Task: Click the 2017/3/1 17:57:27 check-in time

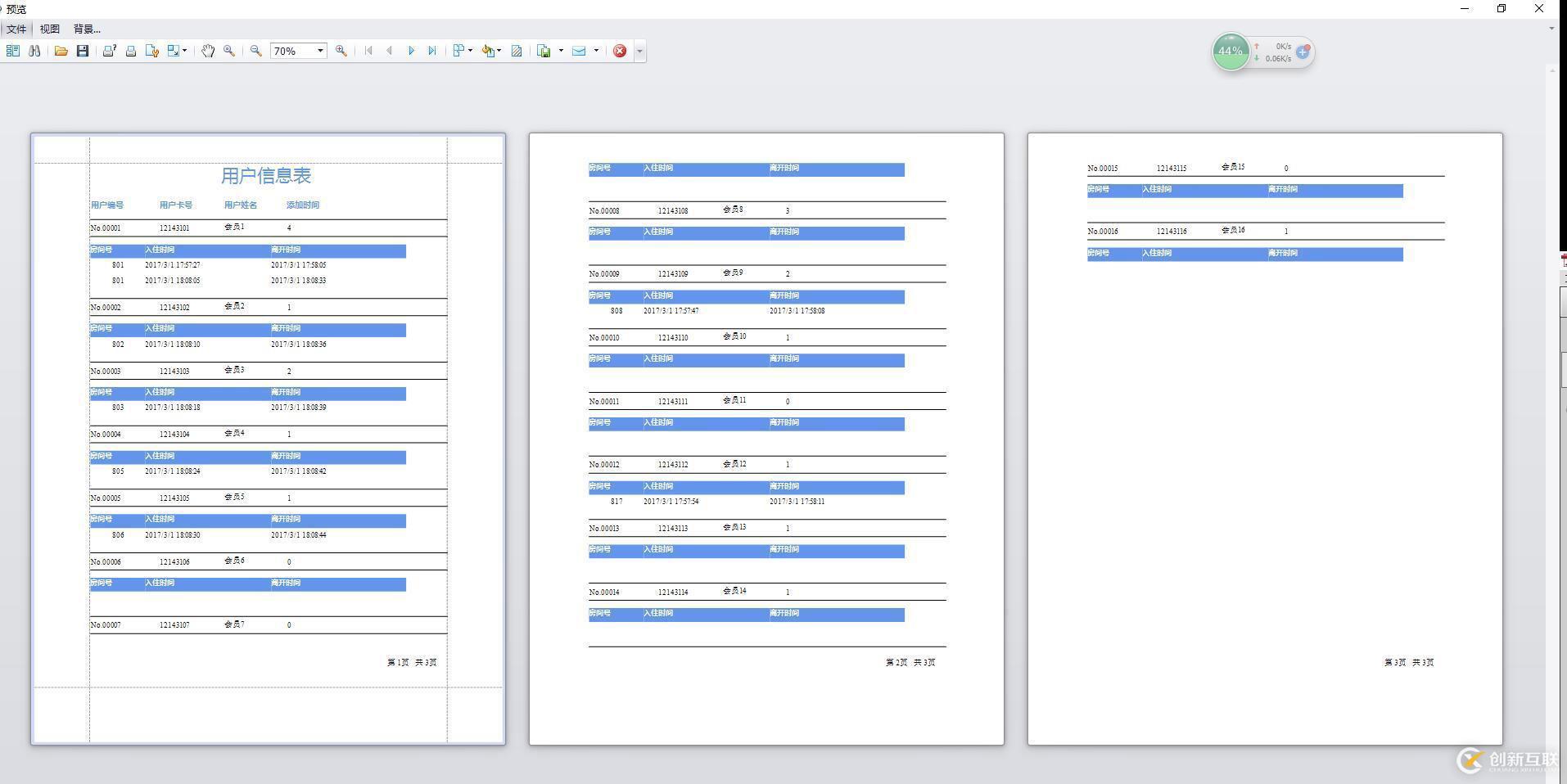Action: (173, 265)
